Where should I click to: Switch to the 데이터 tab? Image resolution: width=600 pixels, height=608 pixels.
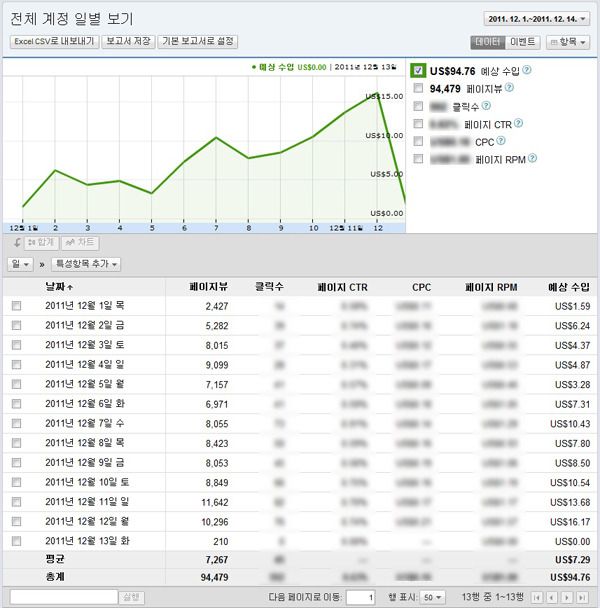coord(488,42)
